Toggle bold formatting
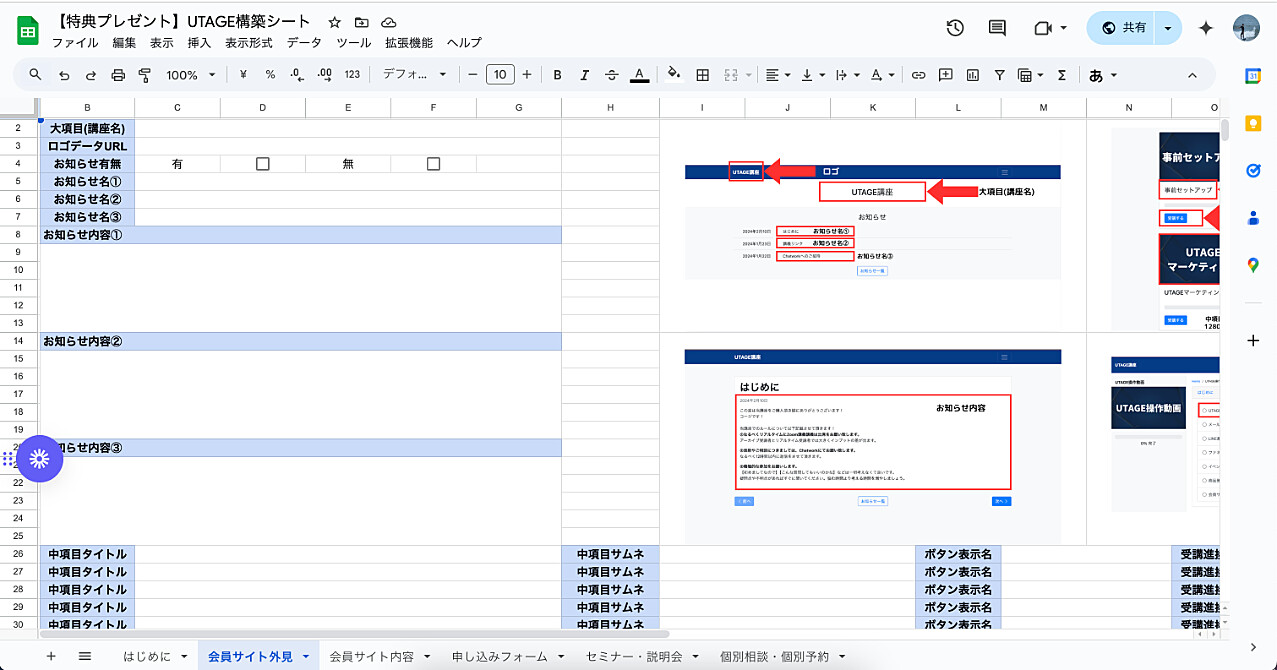The width and height of the screenshot is (1277, 670). coord(558,75)
